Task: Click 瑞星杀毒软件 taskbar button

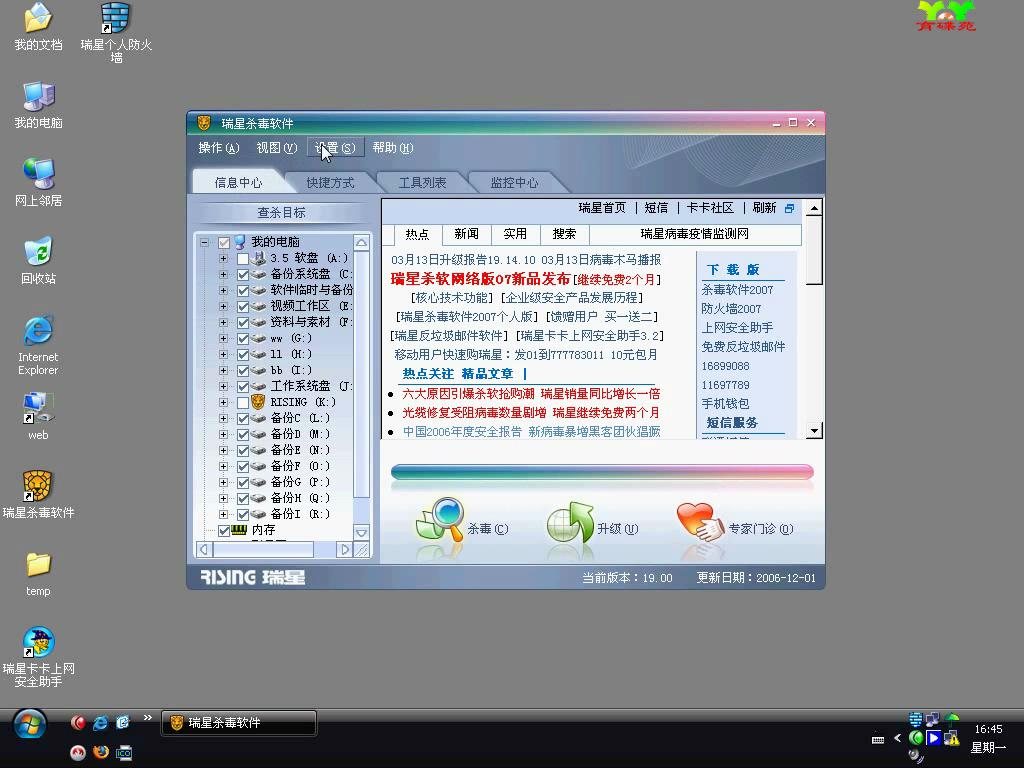Action: pos(239,723)
